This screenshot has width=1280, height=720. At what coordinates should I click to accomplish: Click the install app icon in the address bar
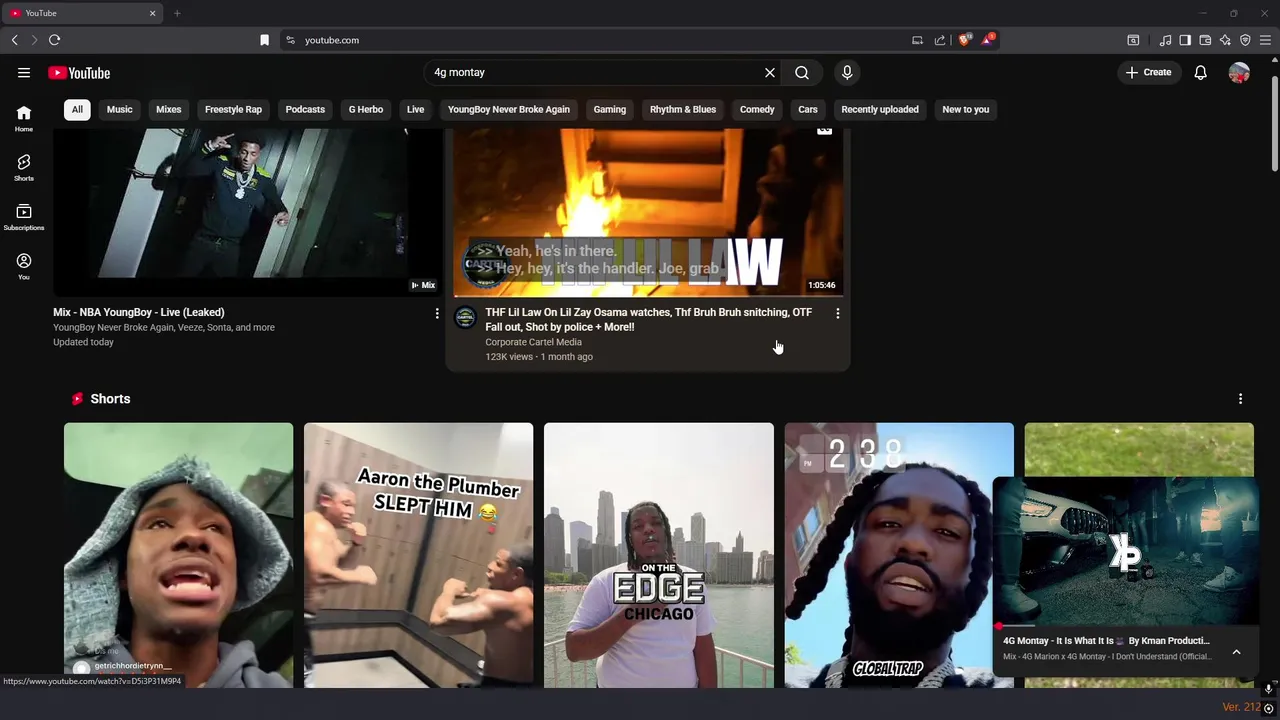[917, 40]
